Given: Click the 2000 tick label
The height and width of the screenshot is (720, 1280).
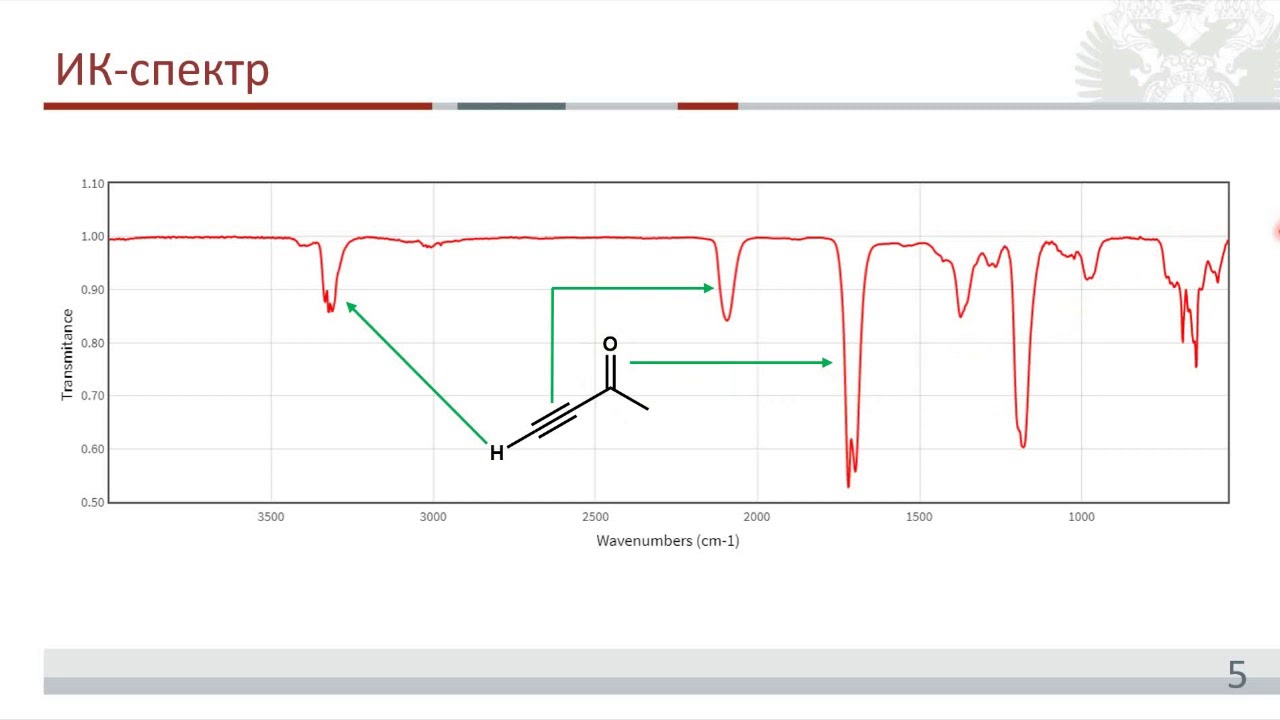Looking at the screenshot, I should click(x=757, y=517).
